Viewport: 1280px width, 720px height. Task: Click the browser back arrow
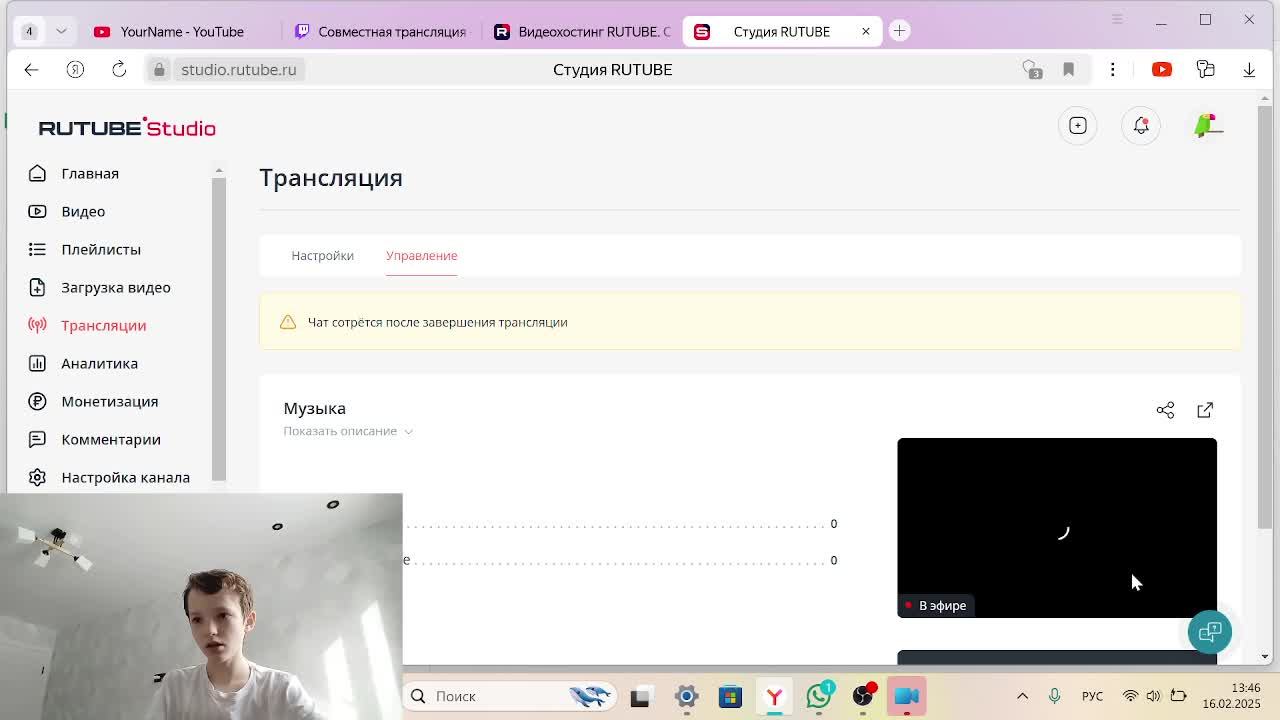[31, 69]
